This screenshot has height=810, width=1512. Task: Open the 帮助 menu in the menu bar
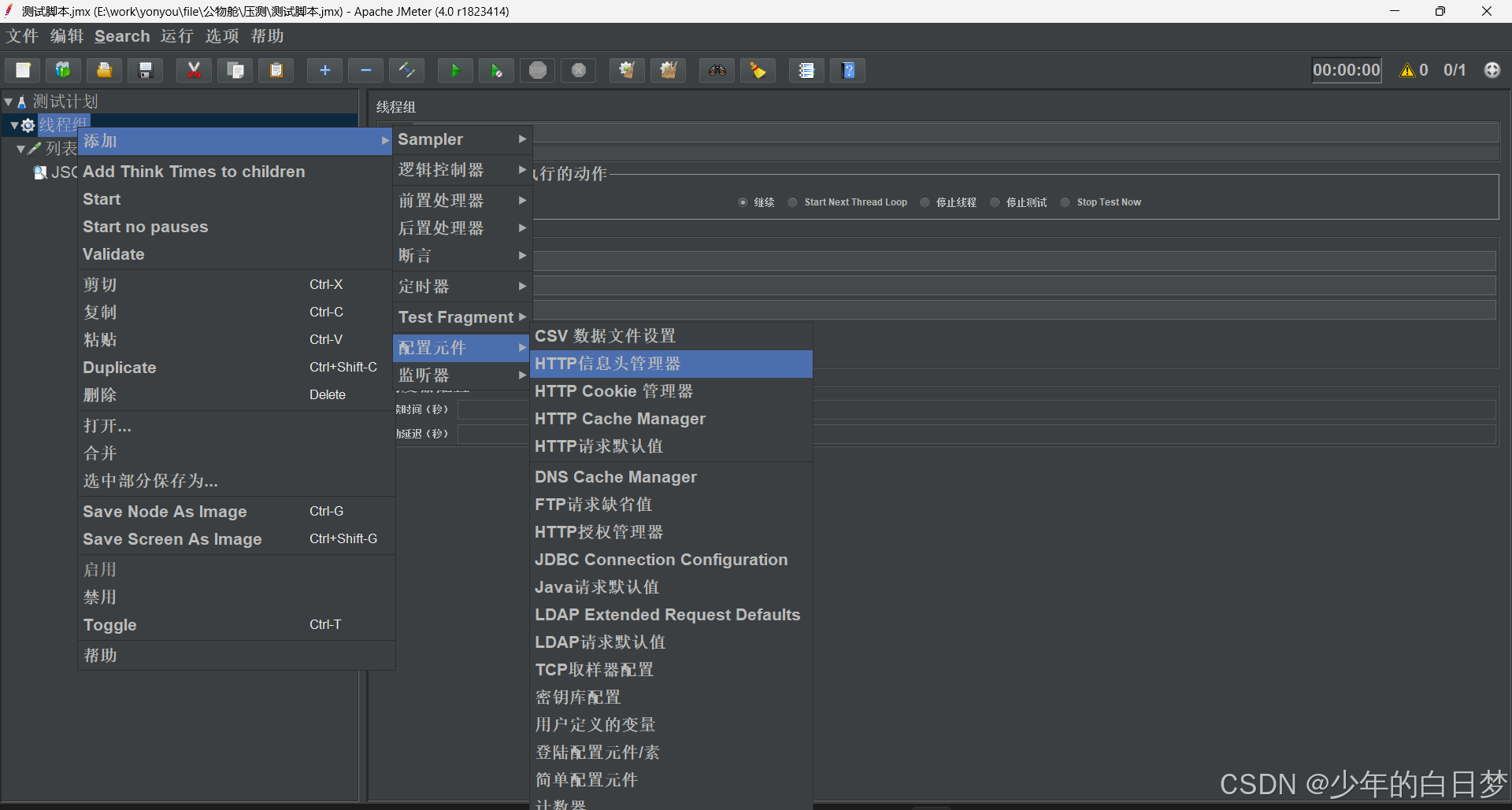[x=267, y=36]
